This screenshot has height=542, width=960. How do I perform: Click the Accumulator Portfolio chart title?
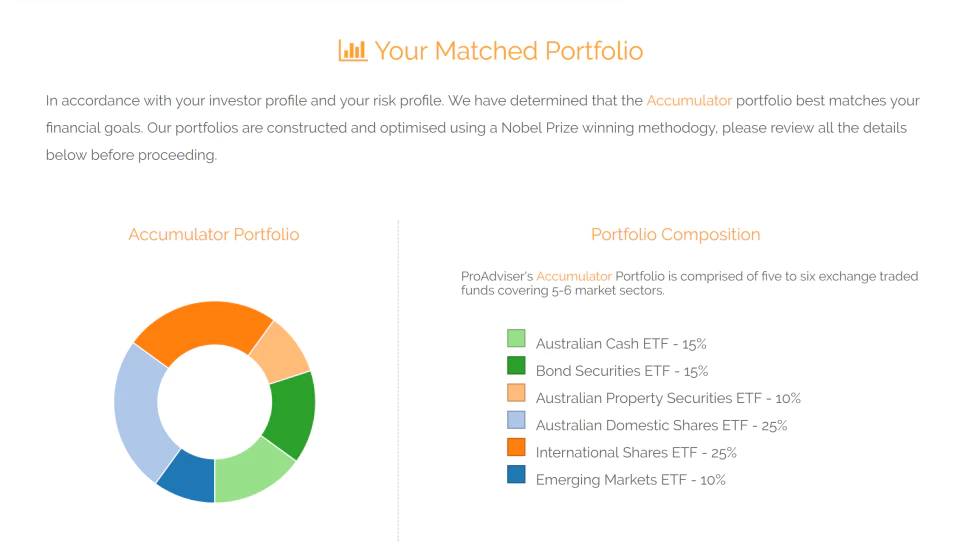tap(214, 235)
